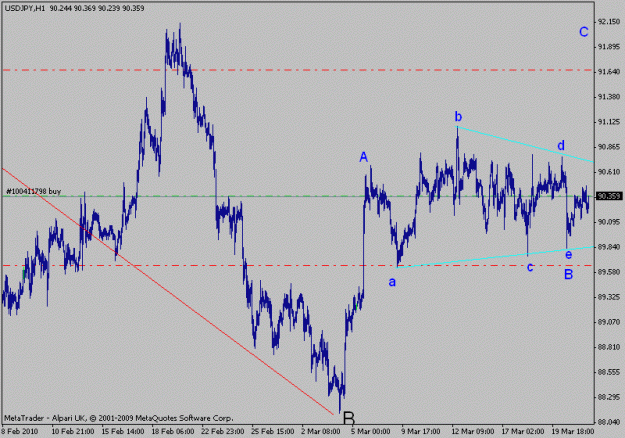The width and height of the screenshot is (625, 438).
Task: Select the upper cyan triangle trendline
Action: click(525, 144)
